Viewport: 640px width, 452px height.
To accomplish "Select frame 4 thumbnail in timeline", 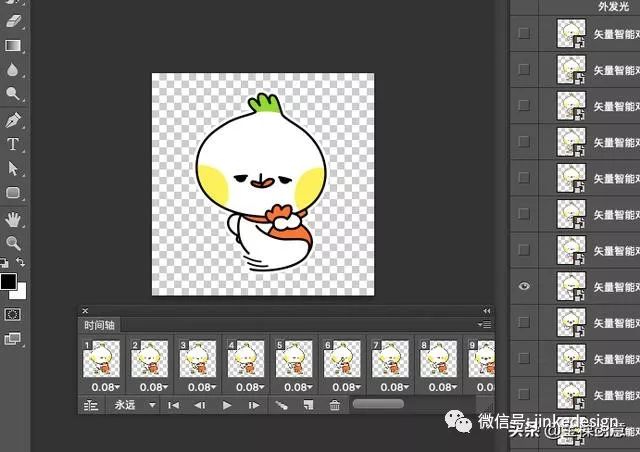I will 246,359.
